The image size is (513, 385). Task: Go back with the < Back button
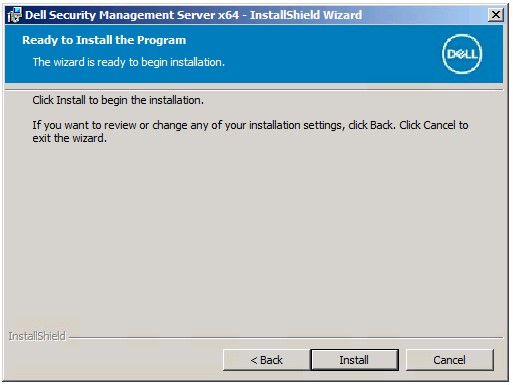266,360
